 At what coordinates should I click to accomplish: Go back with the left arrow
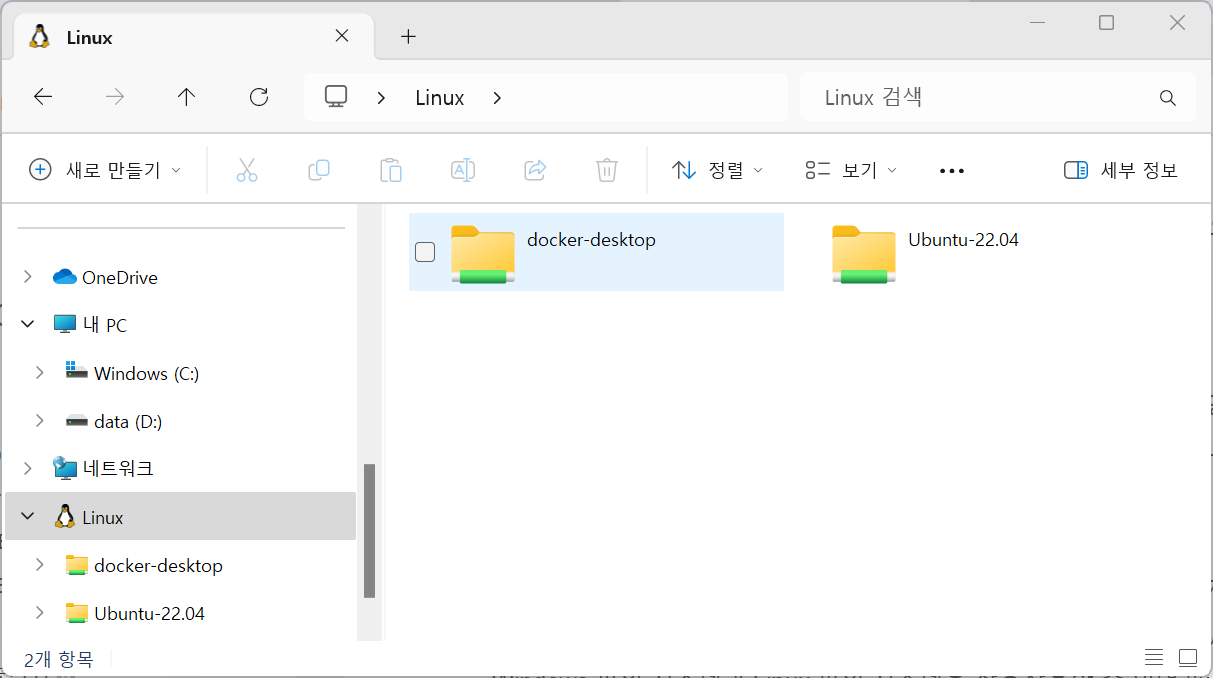43,97
